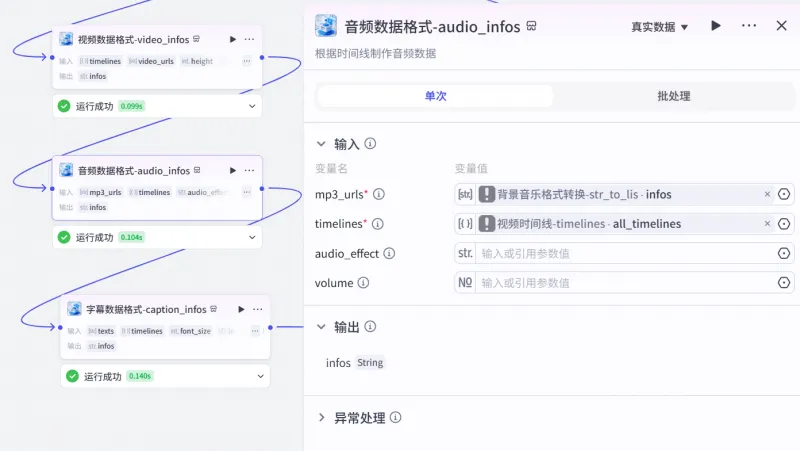800x451 pixels.
Task: Close the audio_infos settings panel
Action: click(x=781, y=26)
